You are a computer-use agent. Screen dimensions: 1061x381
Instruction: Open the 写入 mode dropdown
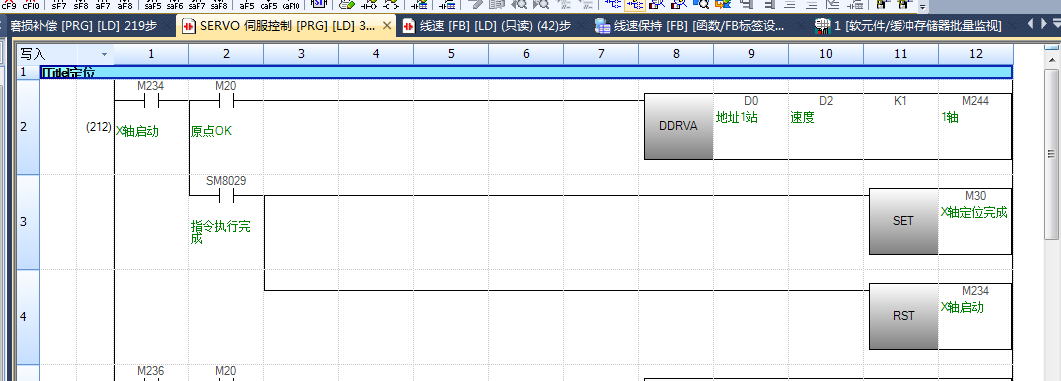104,53
